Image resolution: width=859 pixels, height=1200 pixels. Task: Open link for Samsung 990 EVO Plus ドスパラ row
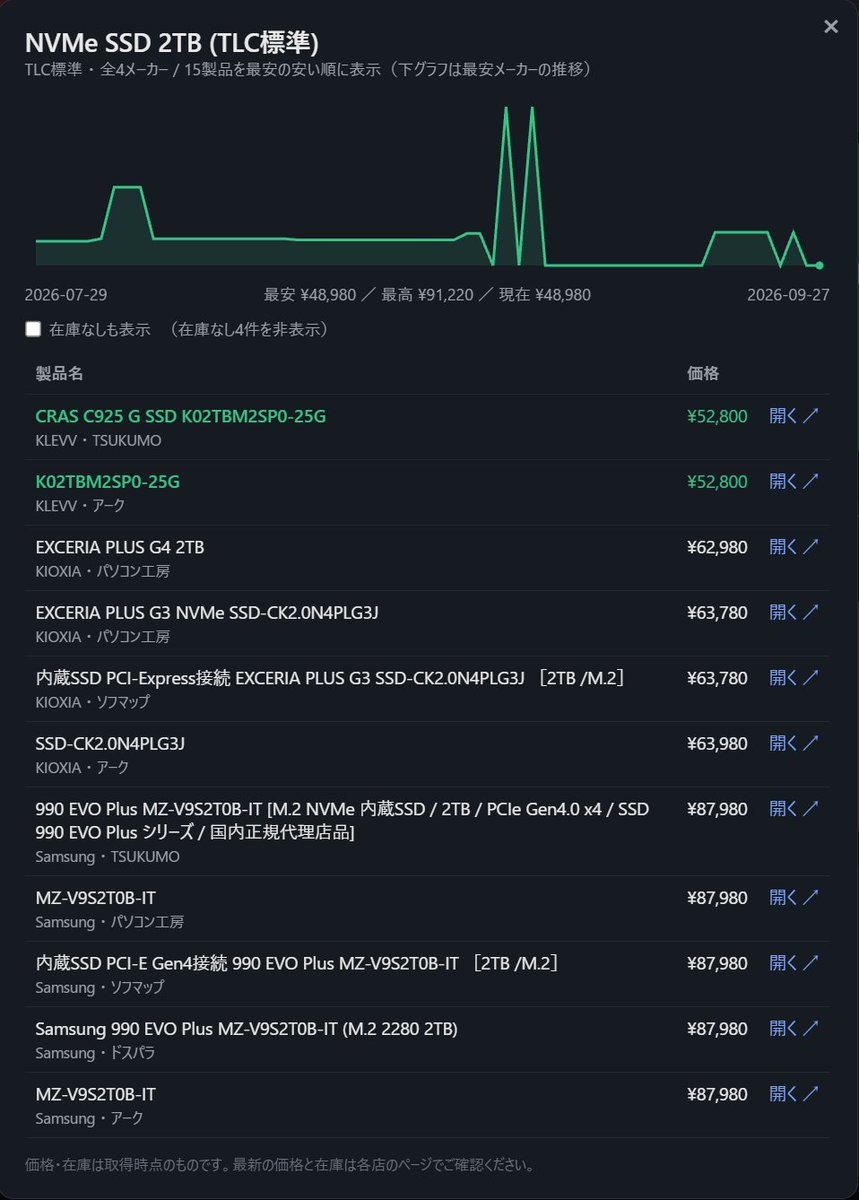point(794,1029)
